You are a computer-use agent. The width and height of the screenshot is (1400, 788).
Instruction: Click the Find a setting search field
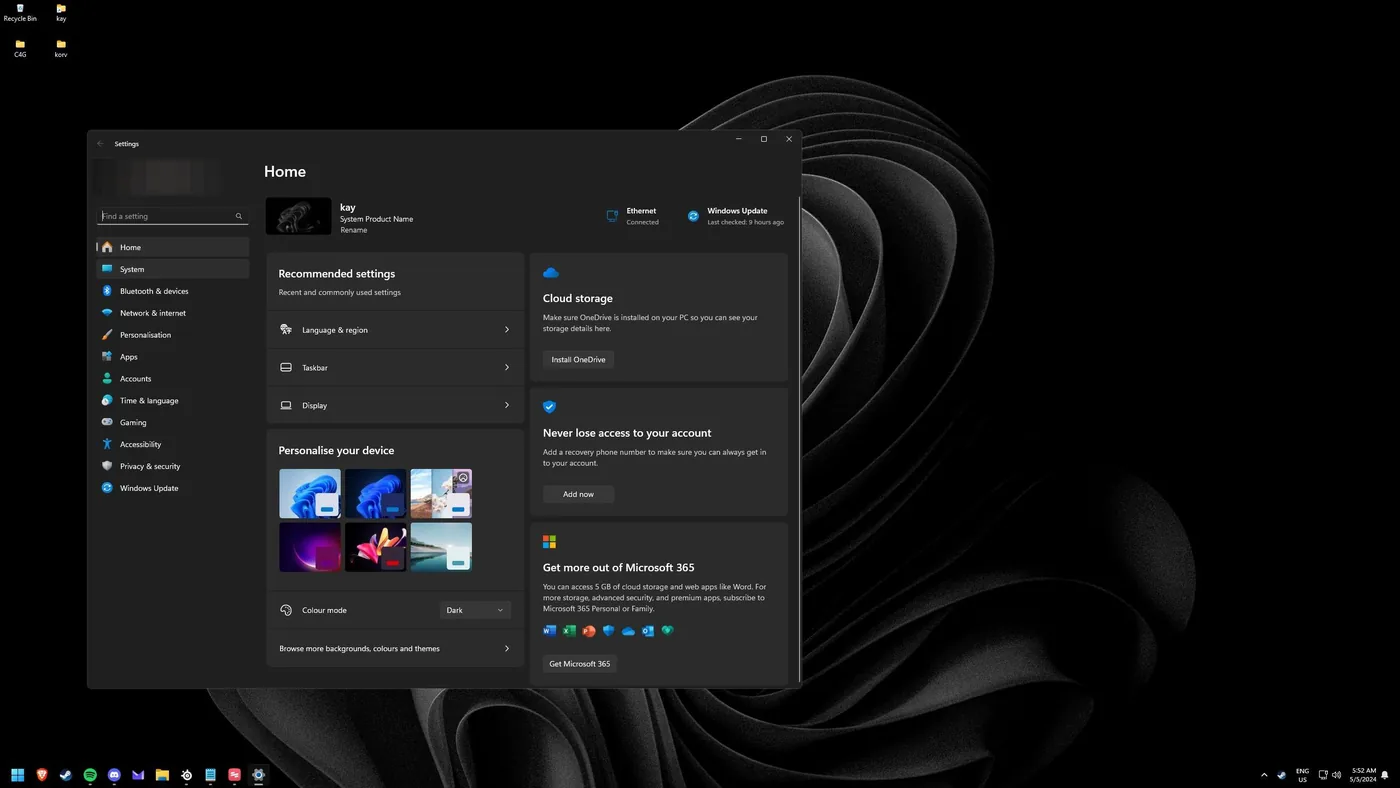tap(172, 216)
